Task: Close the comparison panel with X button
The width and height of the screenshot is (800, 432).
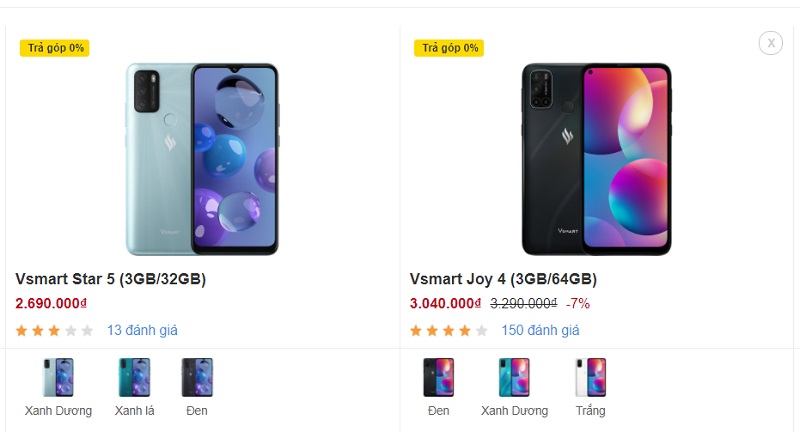Action: coord(770,42)
